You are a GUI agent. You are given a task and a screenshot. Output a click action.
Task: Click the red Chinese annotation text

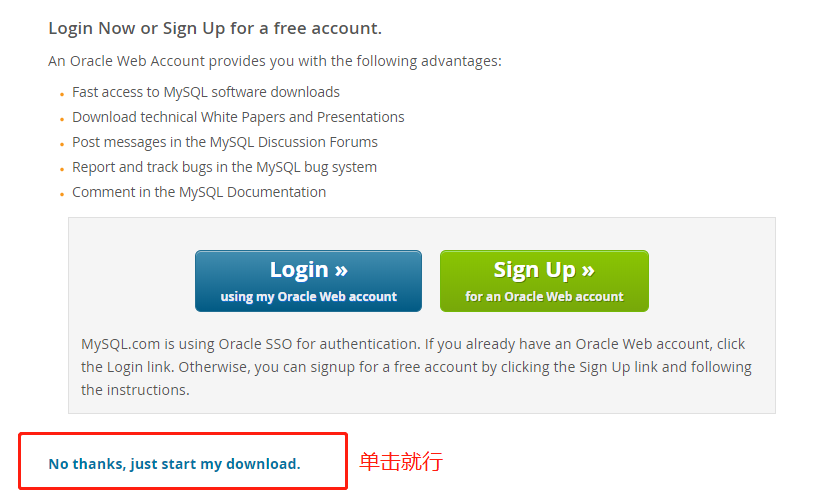pos(401,462)
